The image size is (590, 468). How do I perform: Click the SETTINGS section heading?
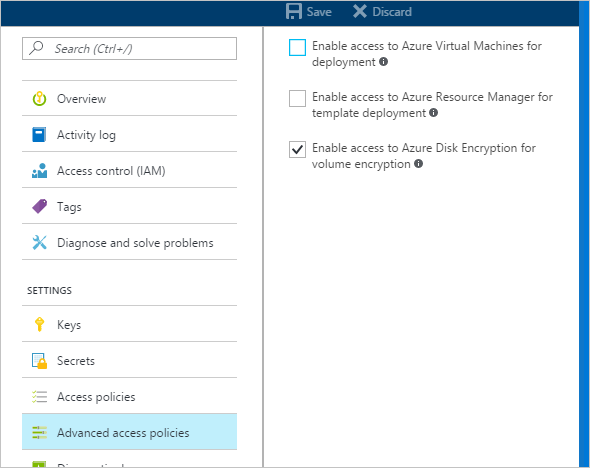(x=49, y=290)
